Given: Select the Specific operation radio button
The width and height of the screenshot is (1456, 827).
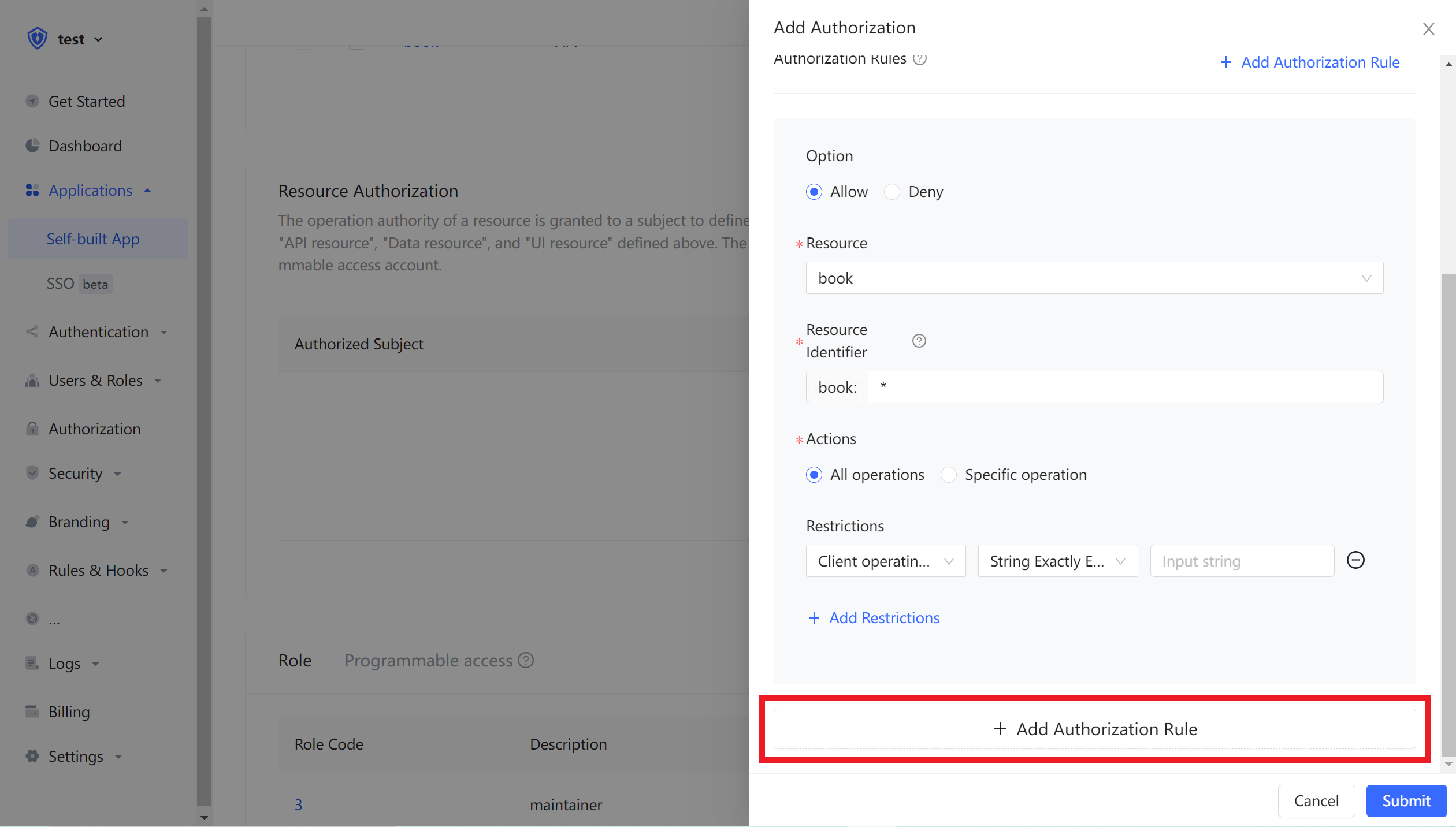Looking at the screenshot, I should coord(948,475).
